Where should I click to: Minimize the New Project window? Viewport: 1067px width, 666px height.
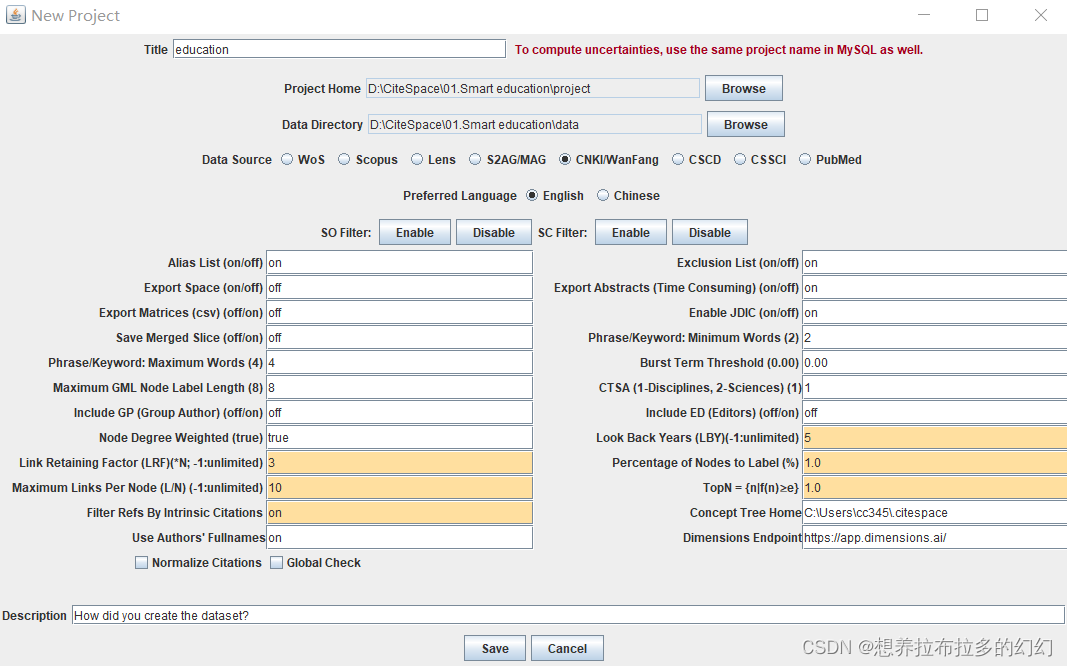924,15
